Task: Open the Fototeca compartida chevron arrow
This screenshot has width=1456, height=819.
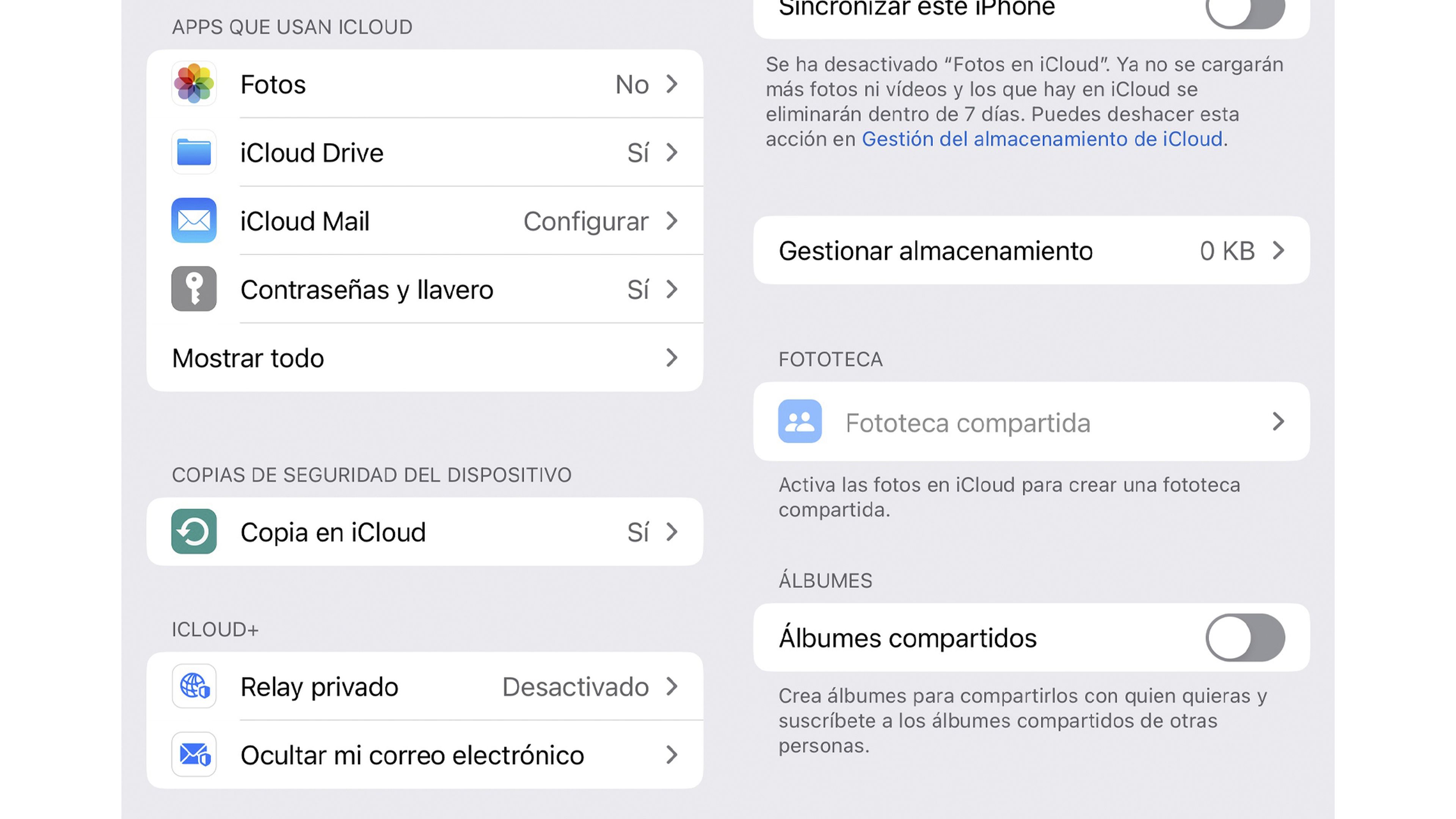Action: 1279,421
